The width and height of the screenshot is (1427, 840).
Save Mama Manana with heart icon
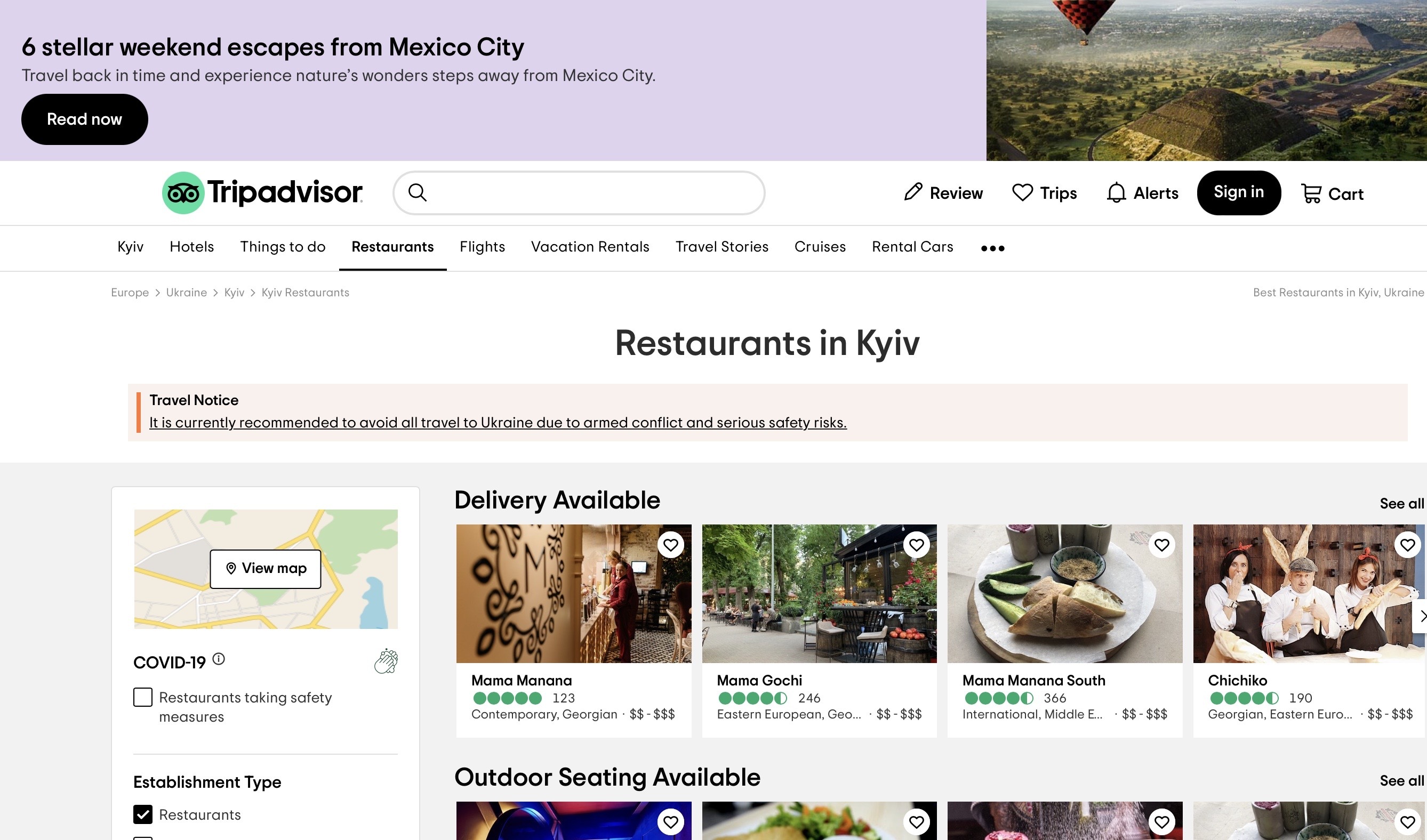click(670, 545)
